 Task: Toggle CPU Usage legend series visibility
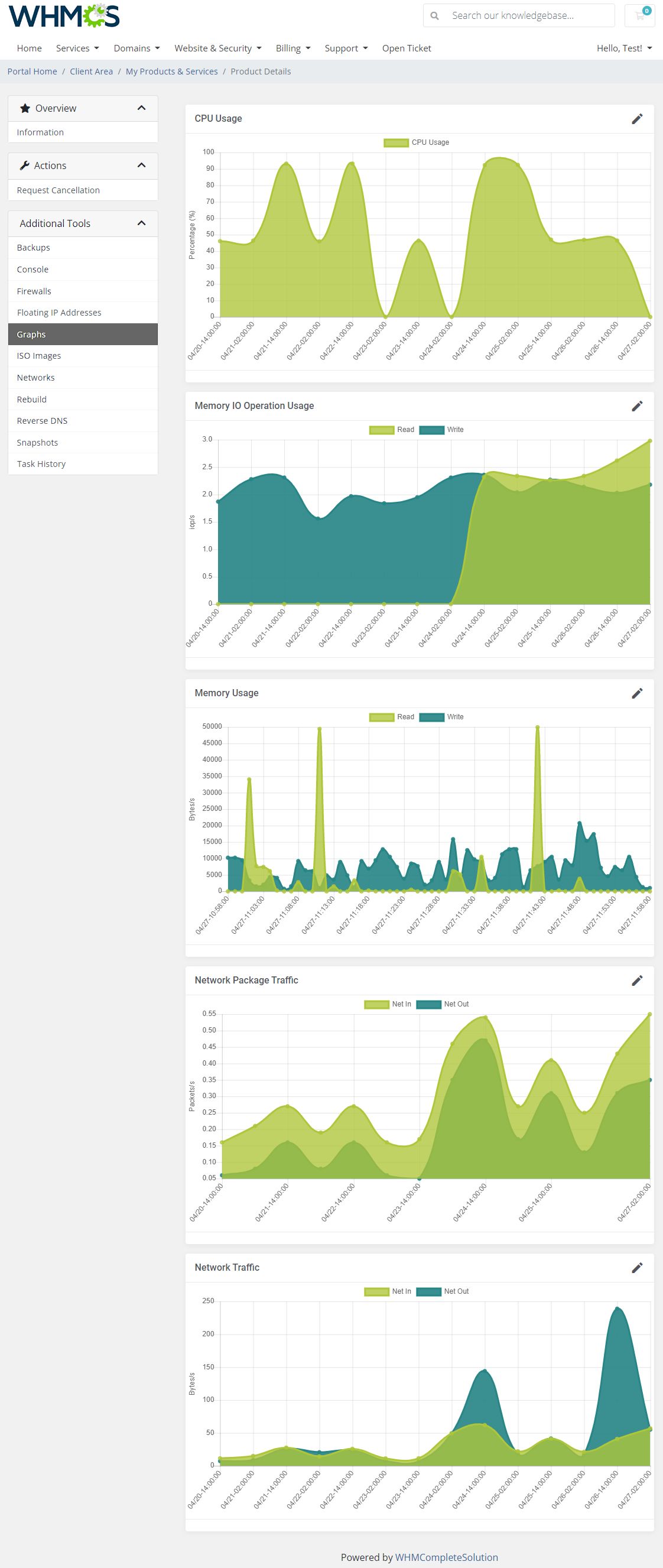[x=417, y=142]
